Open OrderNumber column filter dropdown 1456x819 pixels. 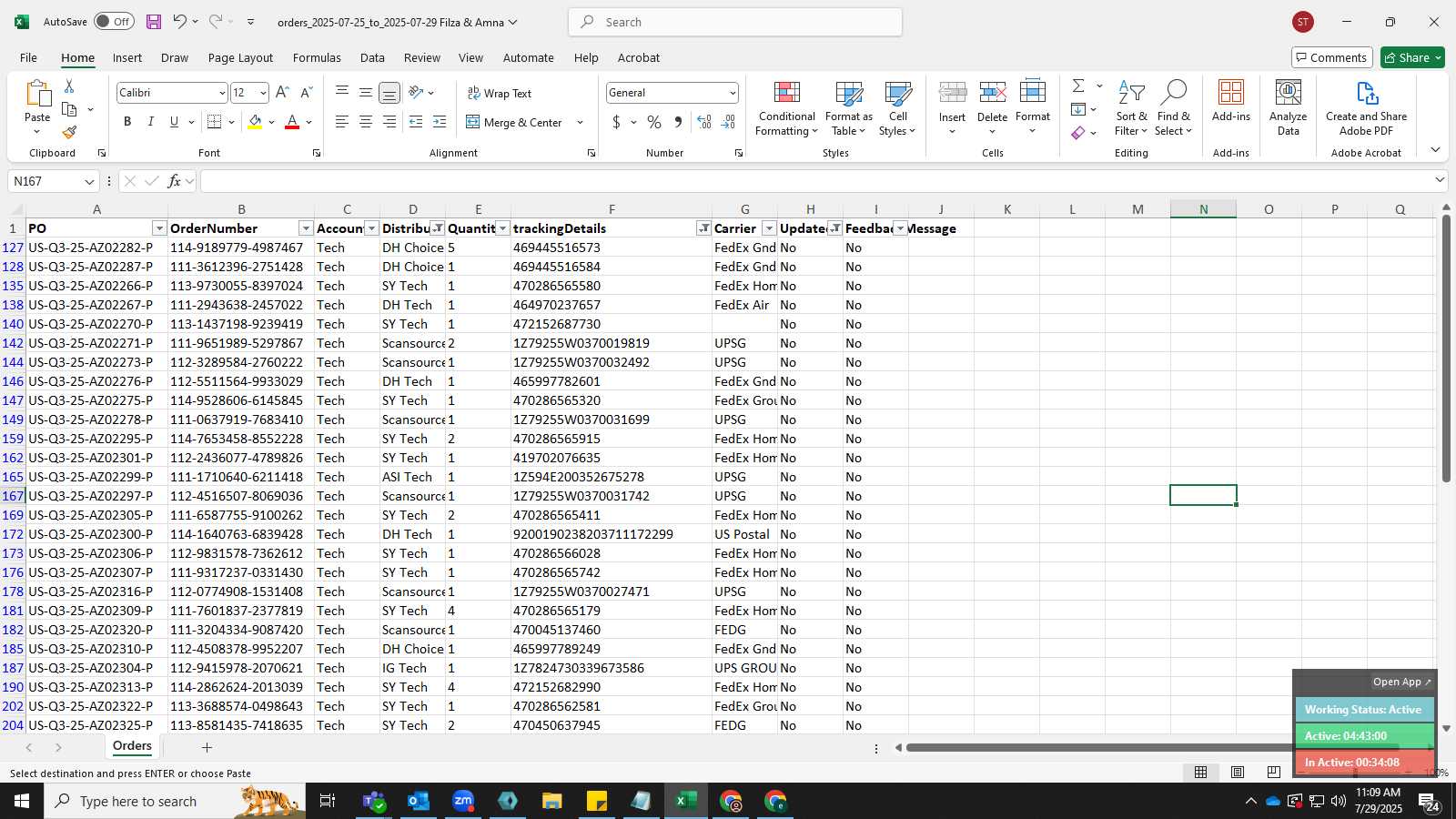pos(306,228)
